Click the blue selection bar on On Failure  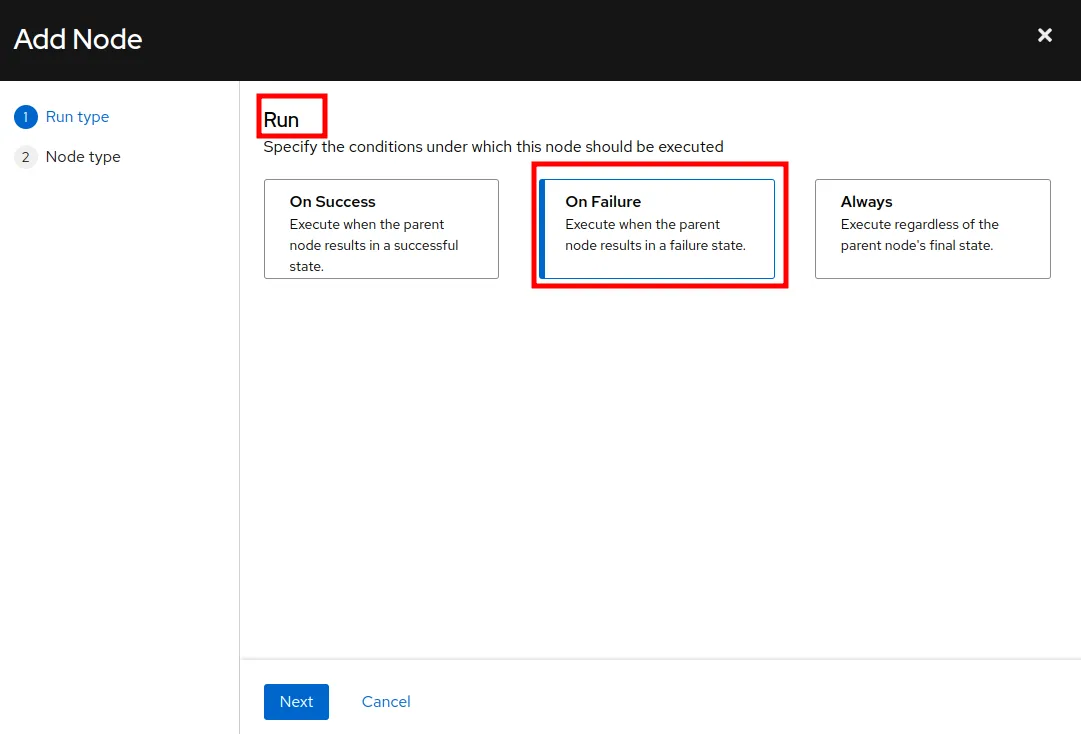(541, 229)
